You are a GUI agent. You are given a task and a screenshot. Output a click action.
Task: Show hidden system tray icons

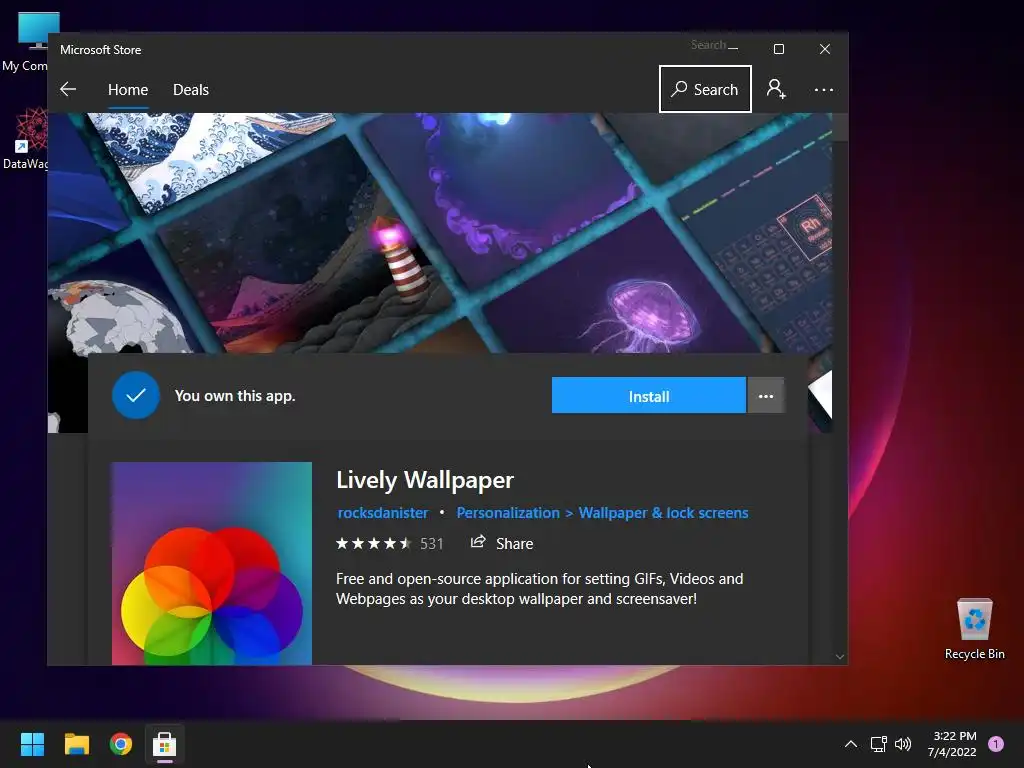[x=851, y=744]
